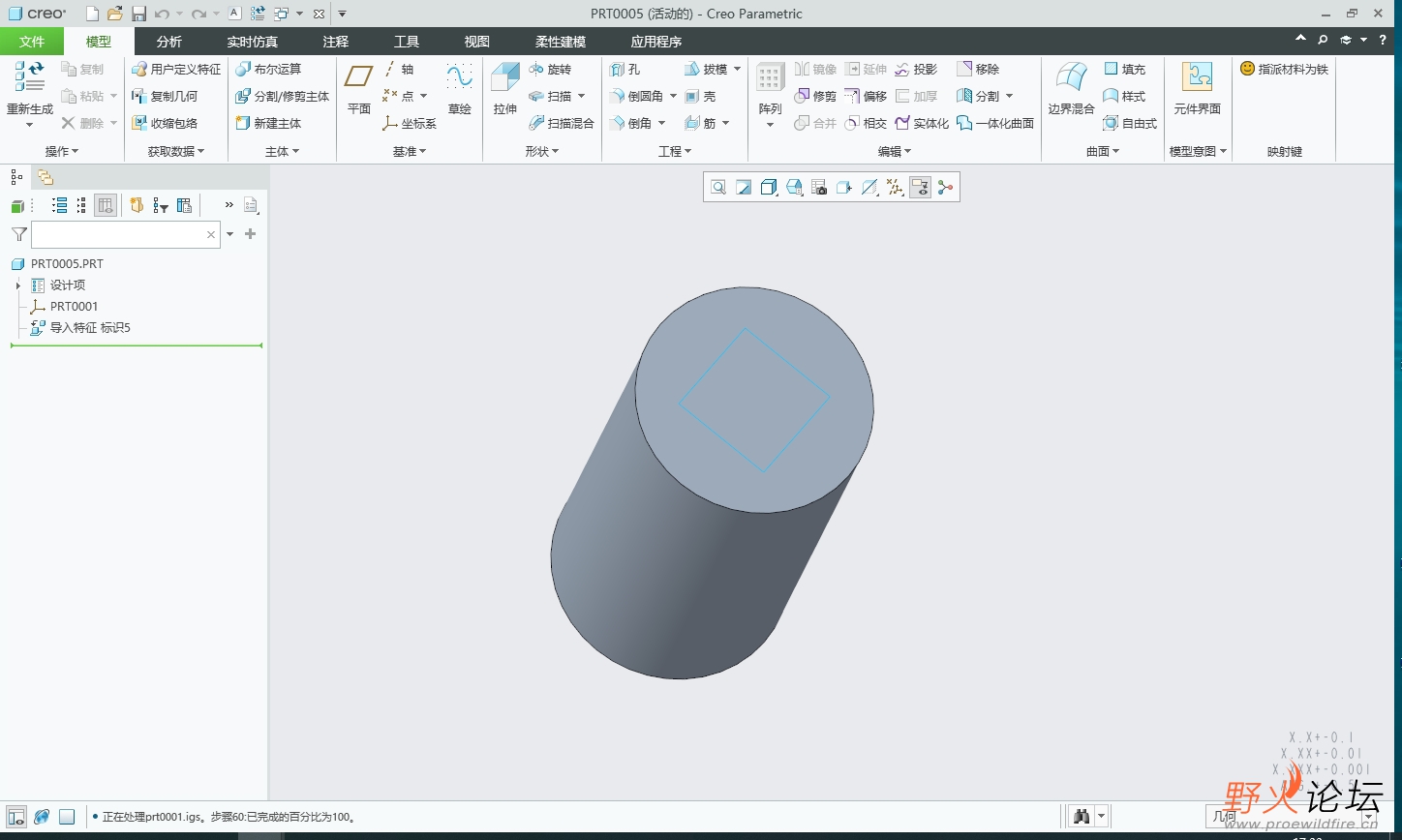Open the 工具 tab
This screenshot has width=1402, height=840.
407,42
